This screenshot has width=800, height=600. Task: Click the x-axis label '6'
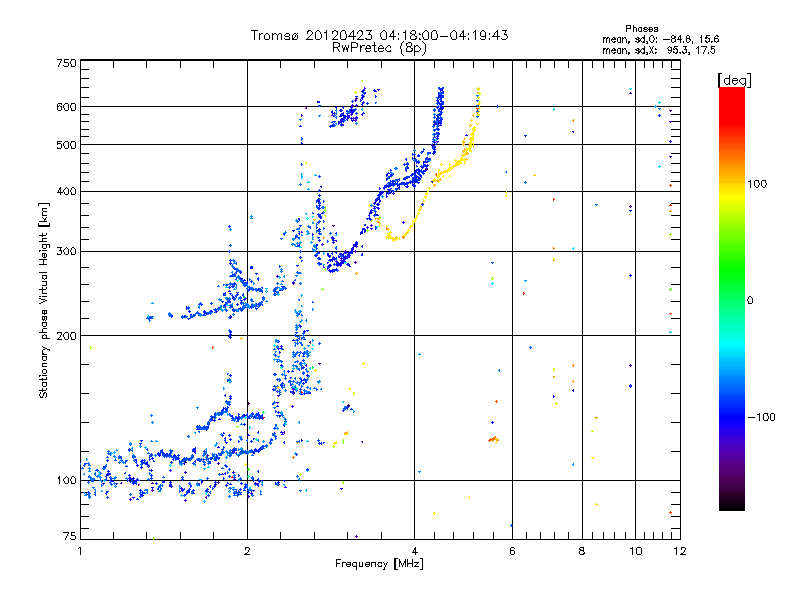coord(512,551)
